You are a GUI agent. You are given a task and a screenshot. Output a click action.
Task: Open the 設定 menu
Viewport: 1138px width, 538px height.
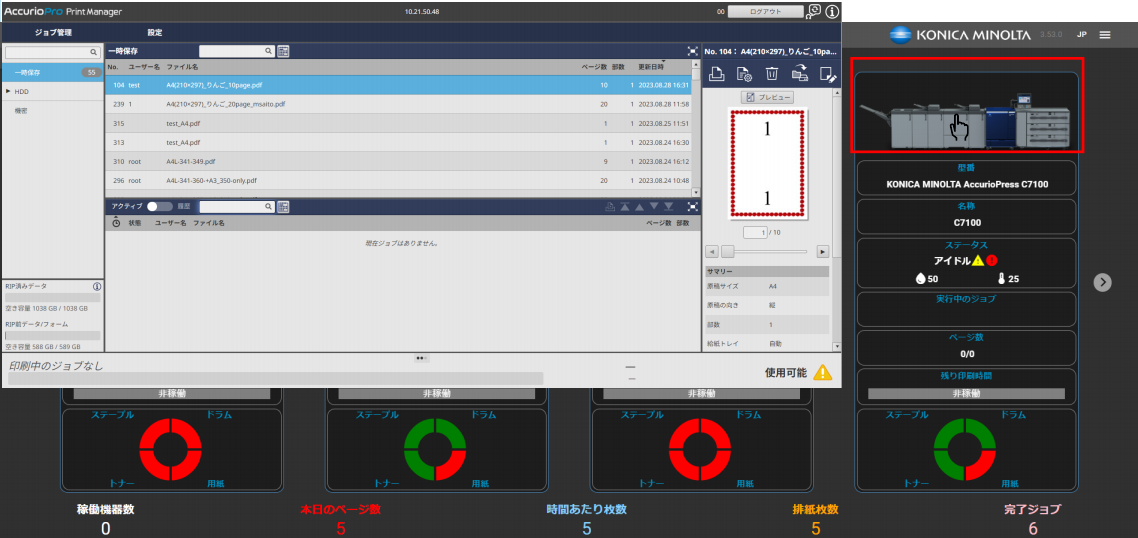point(155,33)
